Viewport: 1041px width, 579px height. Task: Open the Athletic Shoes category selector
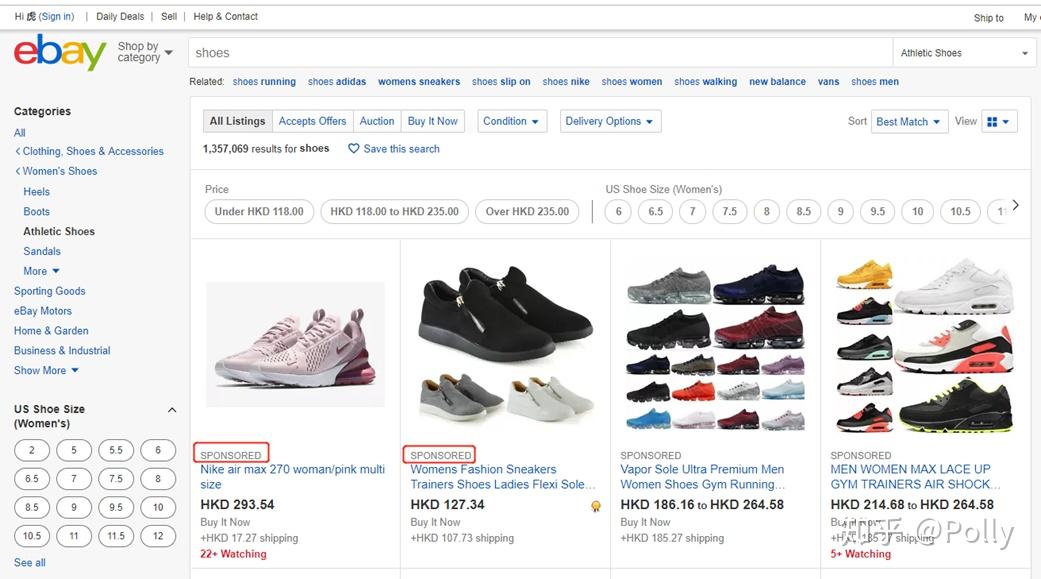964,53
